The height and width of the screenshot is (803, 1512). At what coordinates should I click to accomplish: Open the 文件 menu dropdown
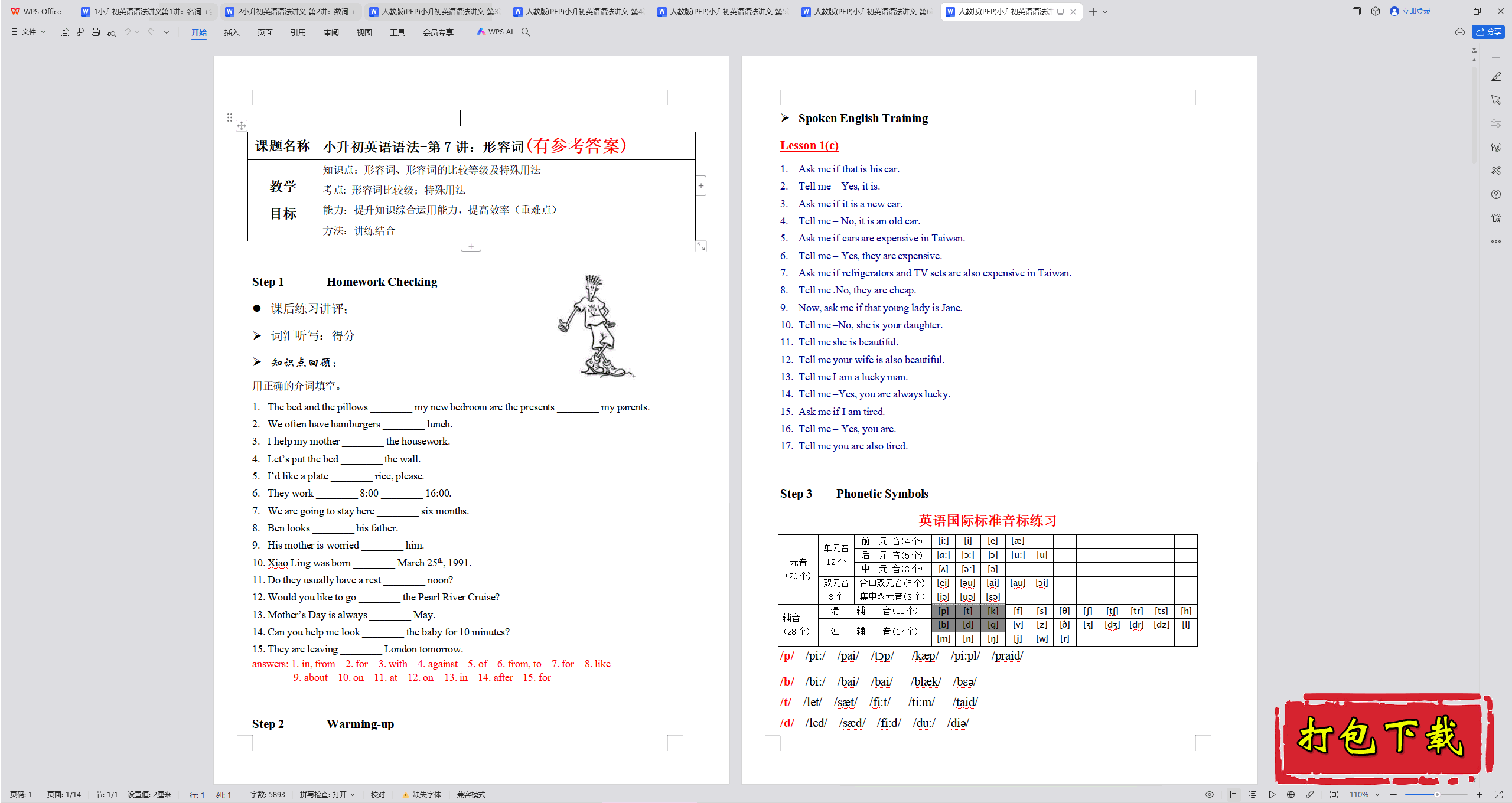click(x=28, y=32)
